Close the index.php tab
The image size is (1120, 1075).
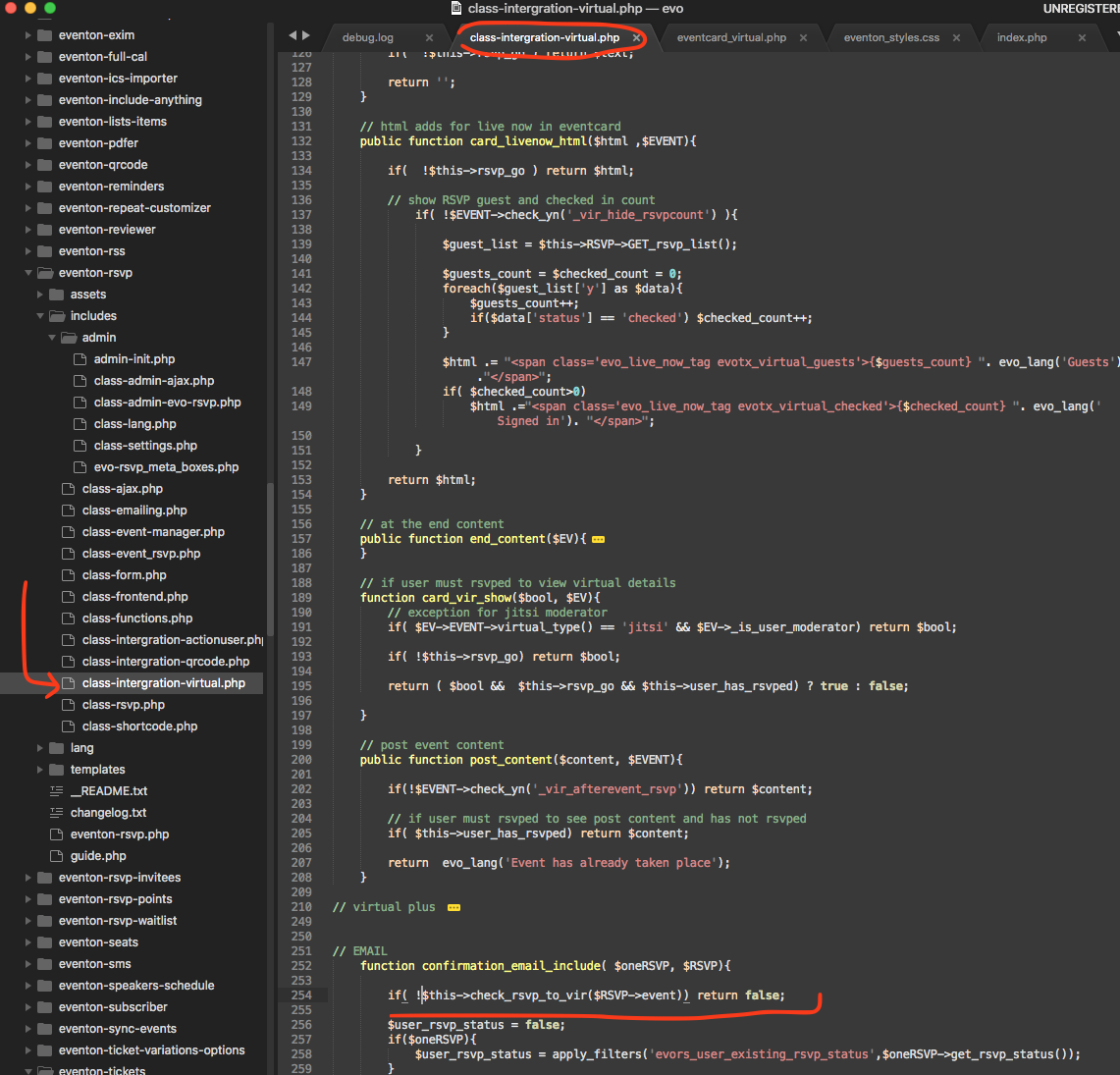[1082, 38]
